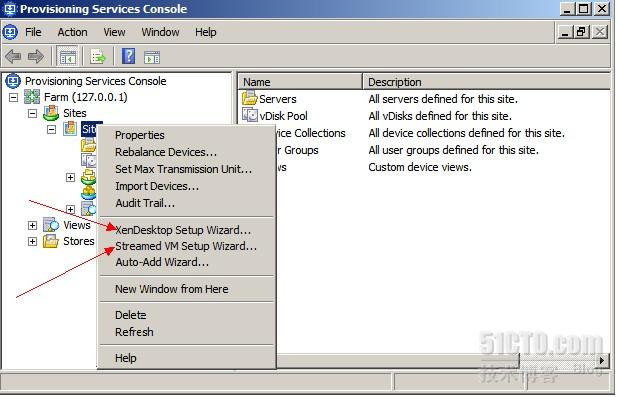Screen dimensions: 617x397
Task: Select Provisioning Services Console root label
Action: tap(96, 81)
